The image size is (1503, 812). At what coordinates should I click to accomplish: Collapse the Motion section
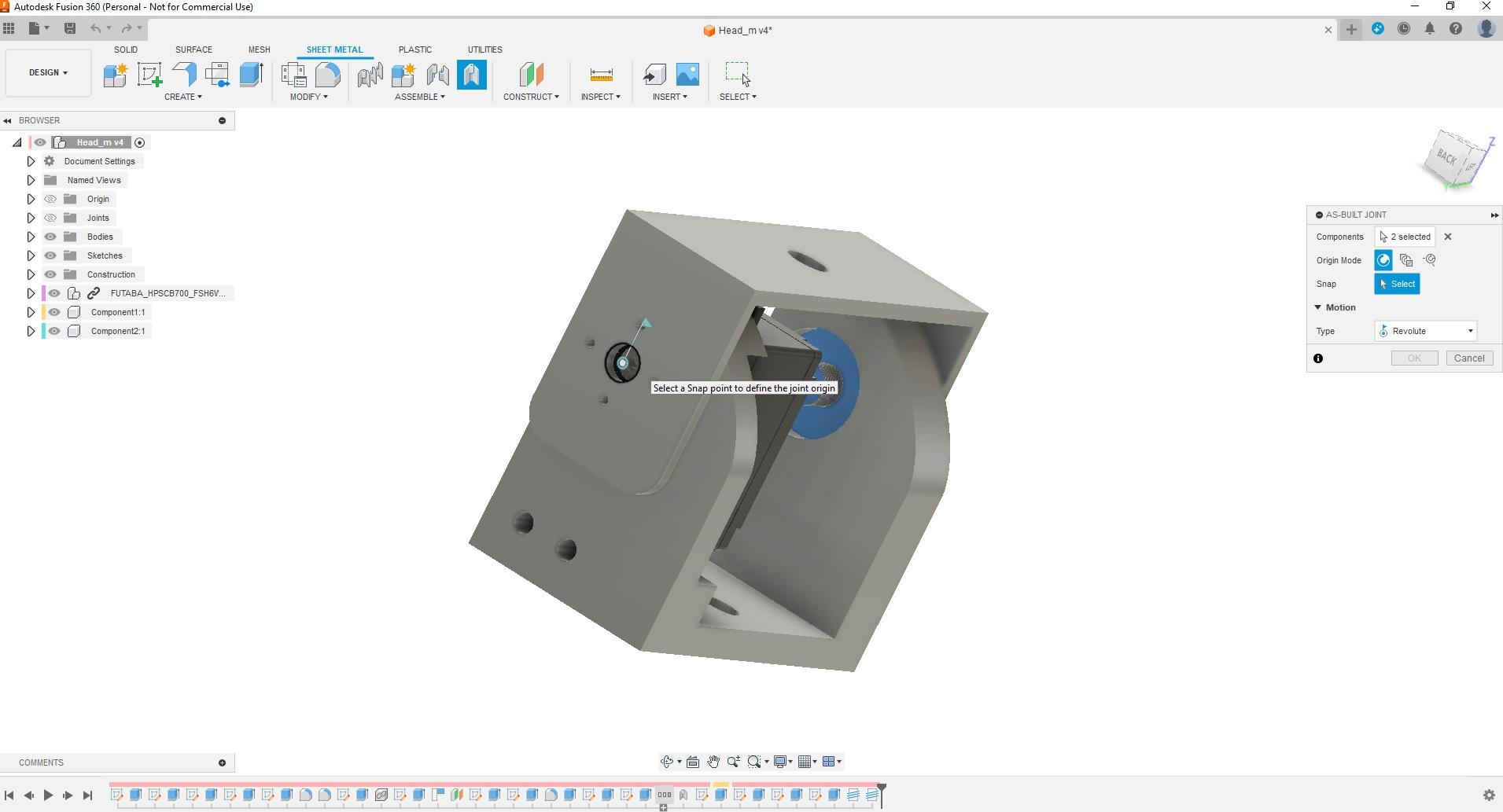point(1318,307)
